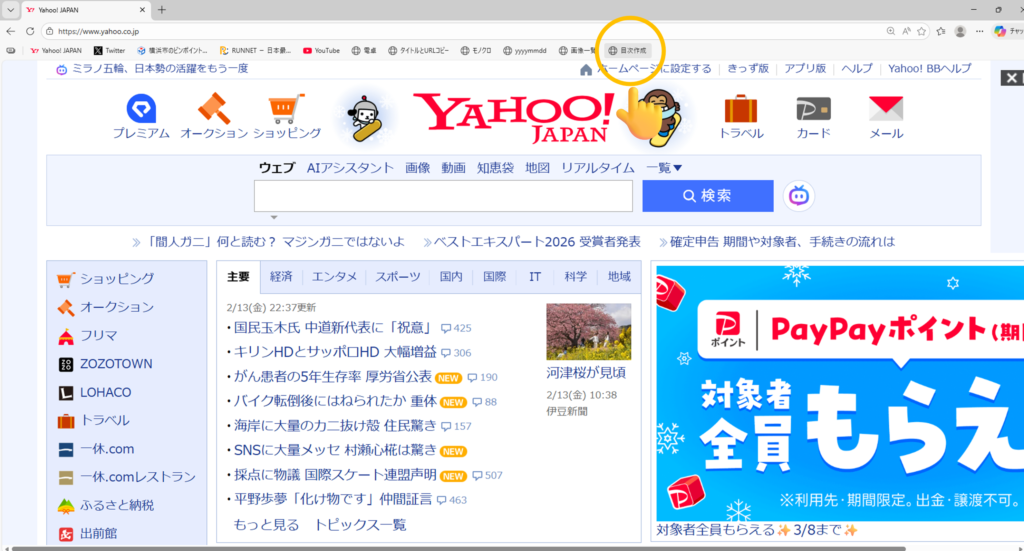The height and width of the screenshot is (551, 1024).
Task: Open the プレミアム icon at top
Action: pos(141,109)
